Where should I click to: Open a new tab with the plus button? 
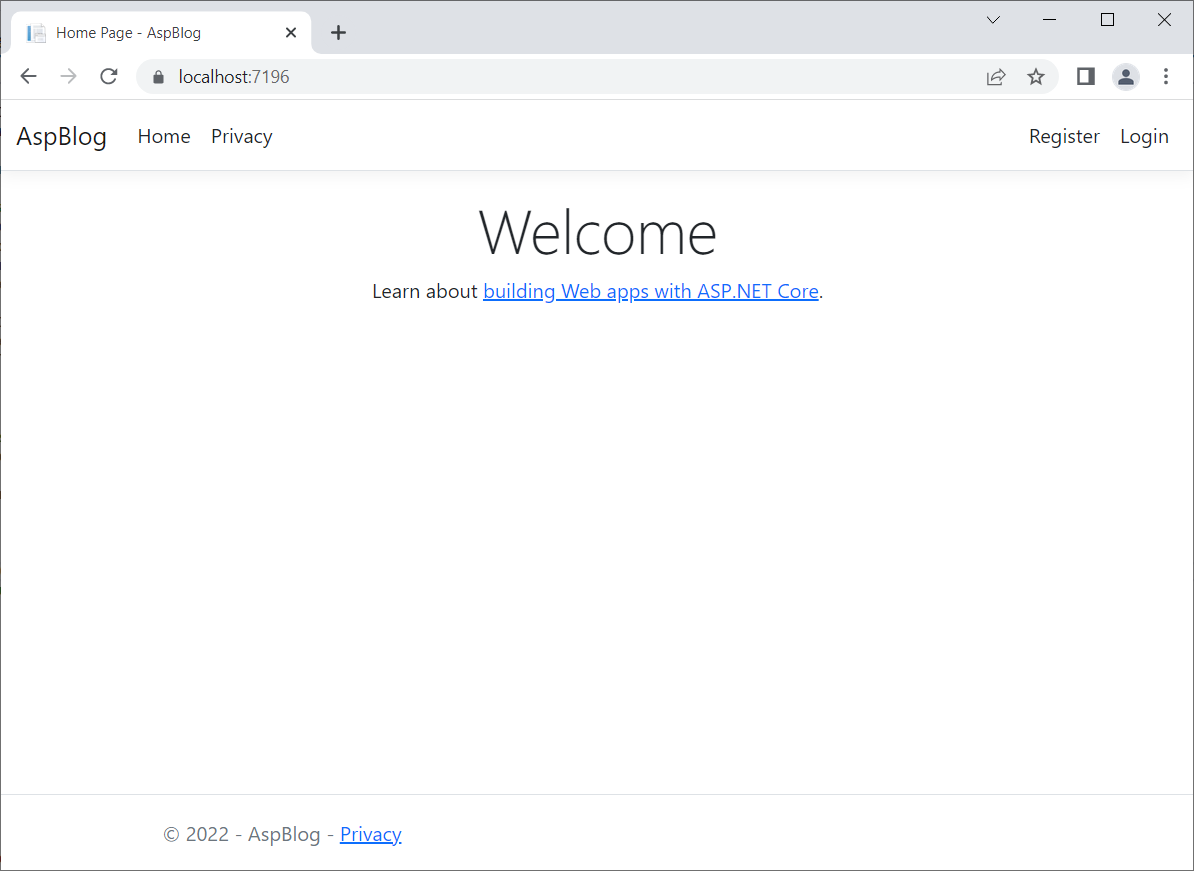(338, 32)
